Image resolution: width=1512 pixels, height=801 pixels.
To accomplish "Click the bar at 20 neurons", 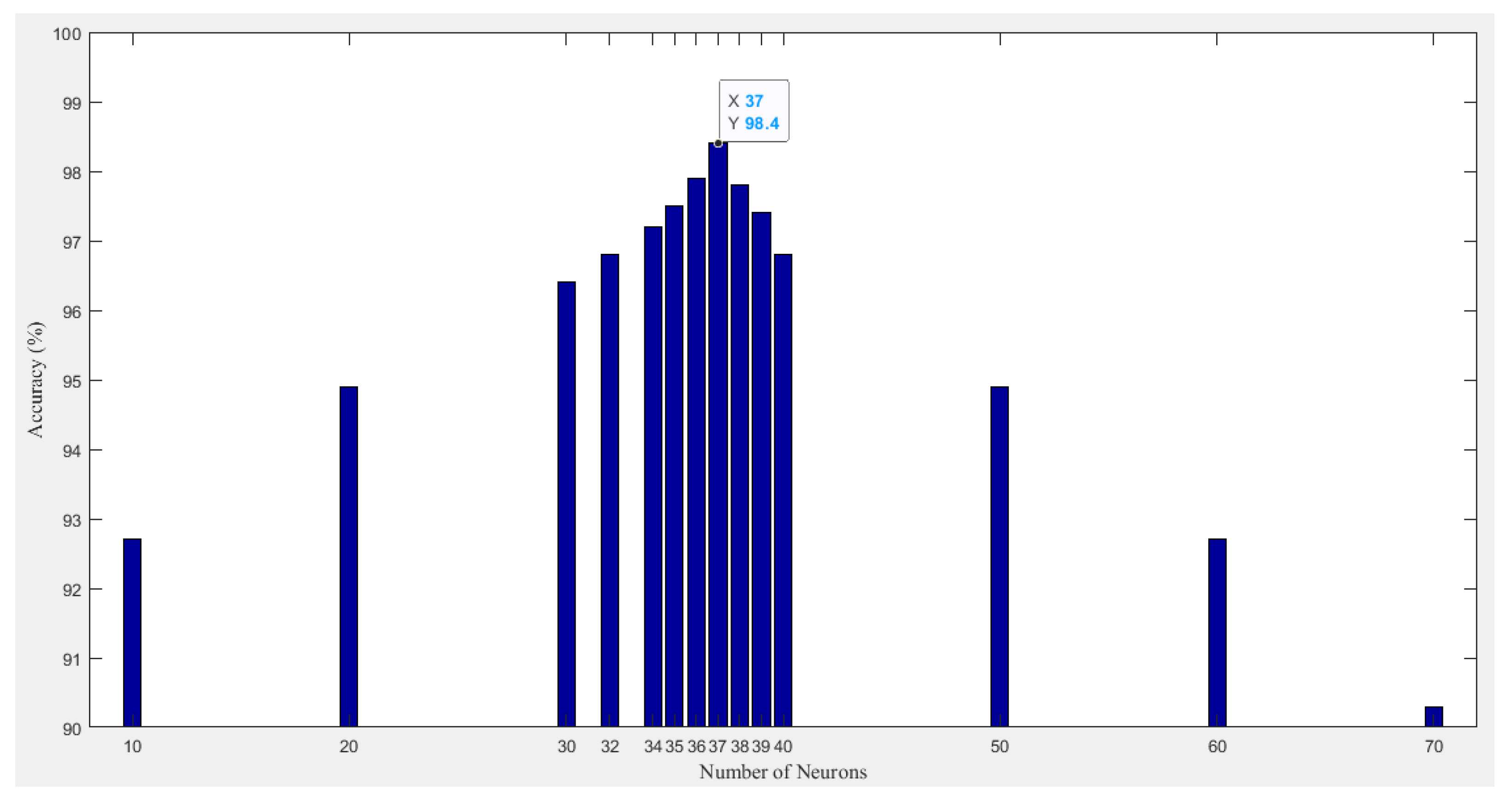I will click(x=349, y=556).
